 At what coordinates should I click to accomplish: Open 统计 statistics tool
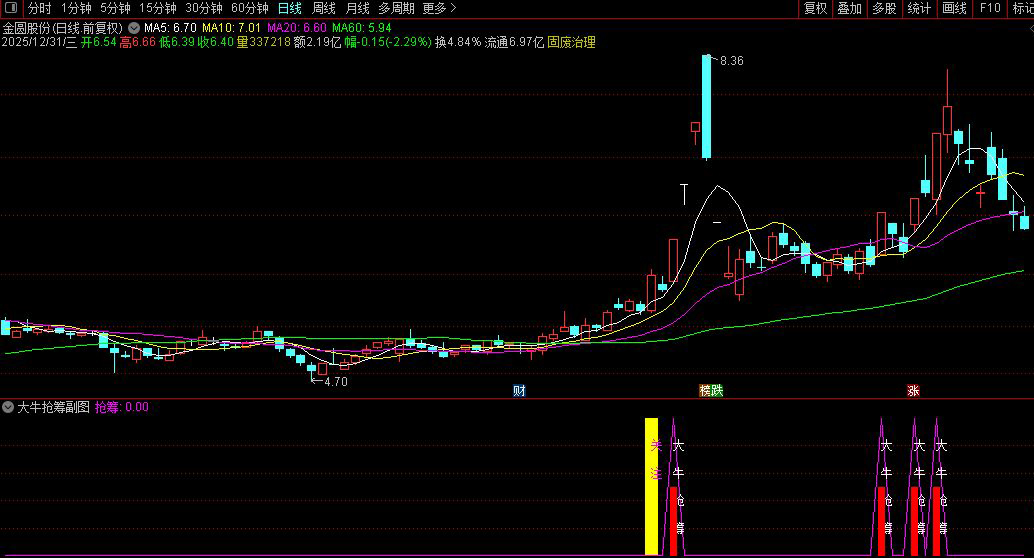(919, 9)
